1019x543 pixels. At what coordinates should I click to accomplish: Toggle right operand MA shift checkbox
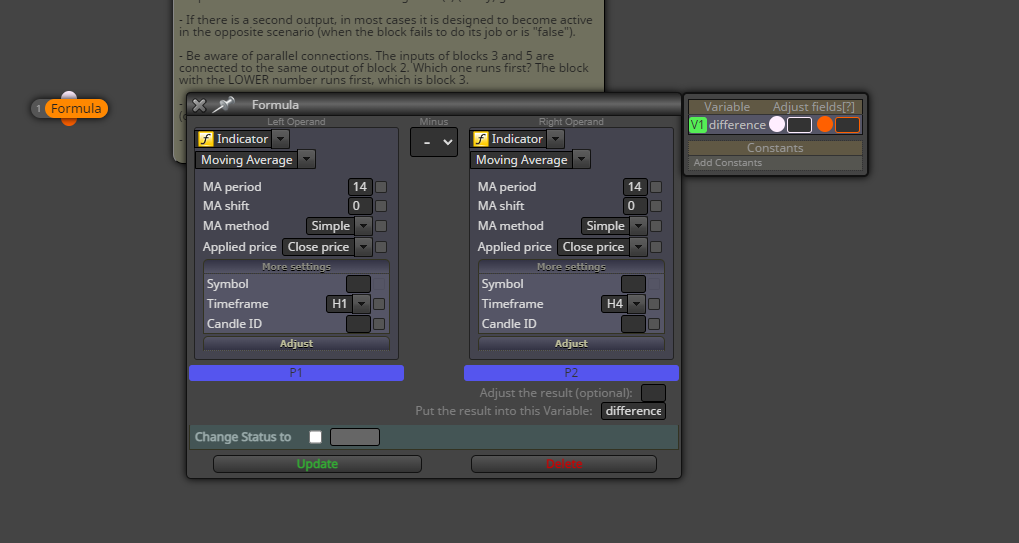point(656,206)
